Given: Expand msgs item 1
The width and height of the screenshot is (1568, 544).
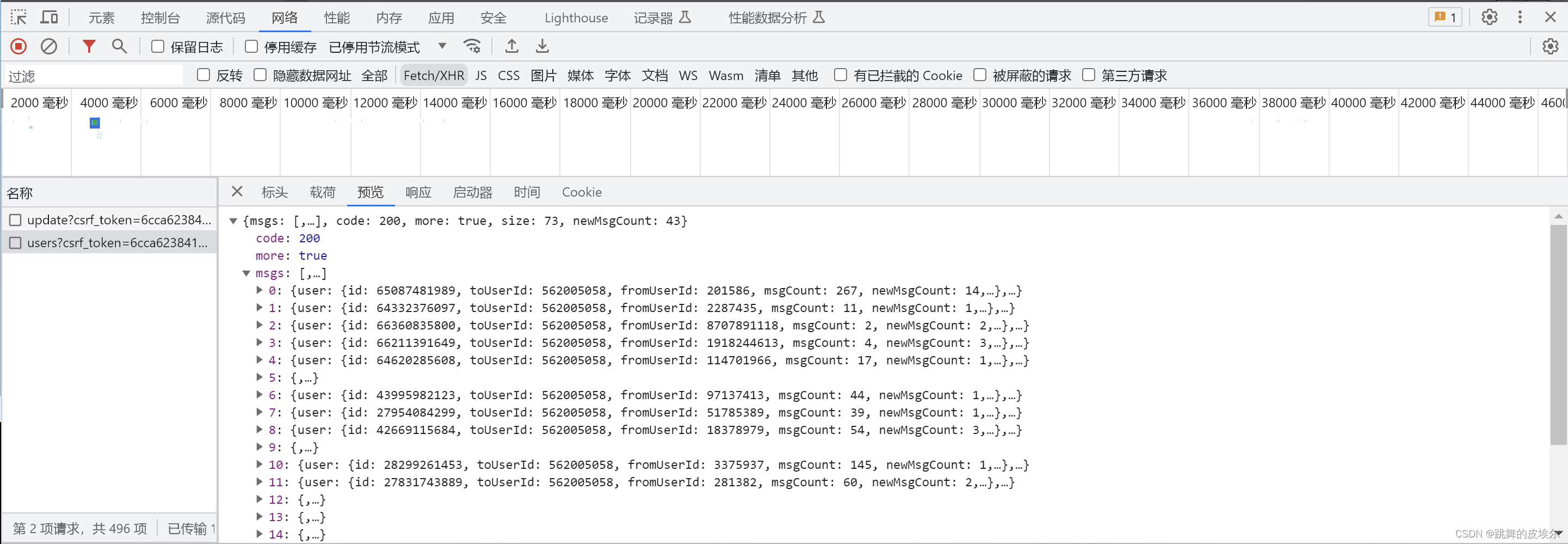Looking at the screenshot, I should click(x=260, y=308).
